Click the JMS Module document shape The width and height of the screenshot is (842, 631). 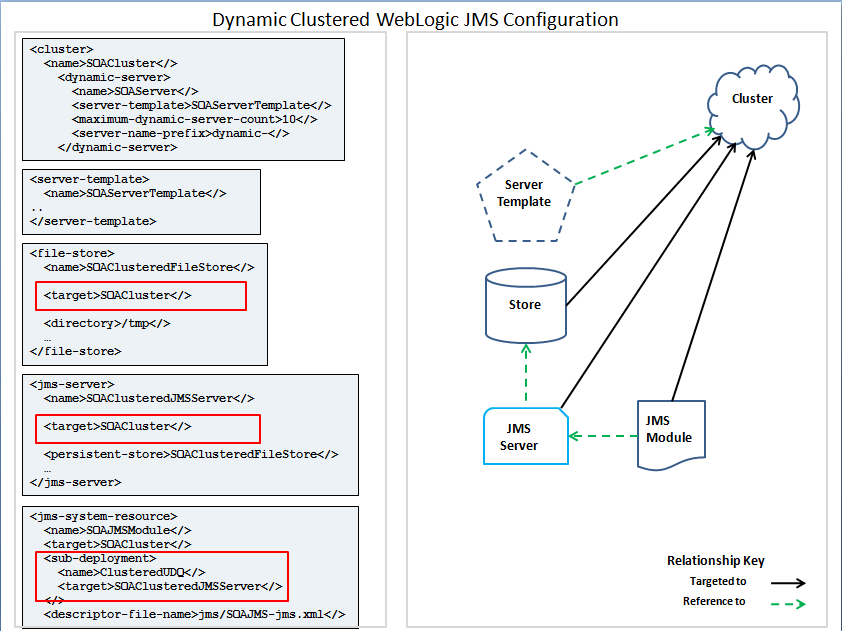point(671,435)
